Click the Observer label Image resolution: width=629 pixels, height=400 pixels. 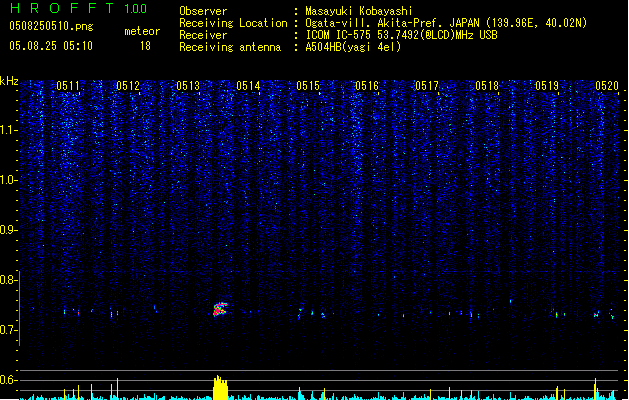pos(203,11)
